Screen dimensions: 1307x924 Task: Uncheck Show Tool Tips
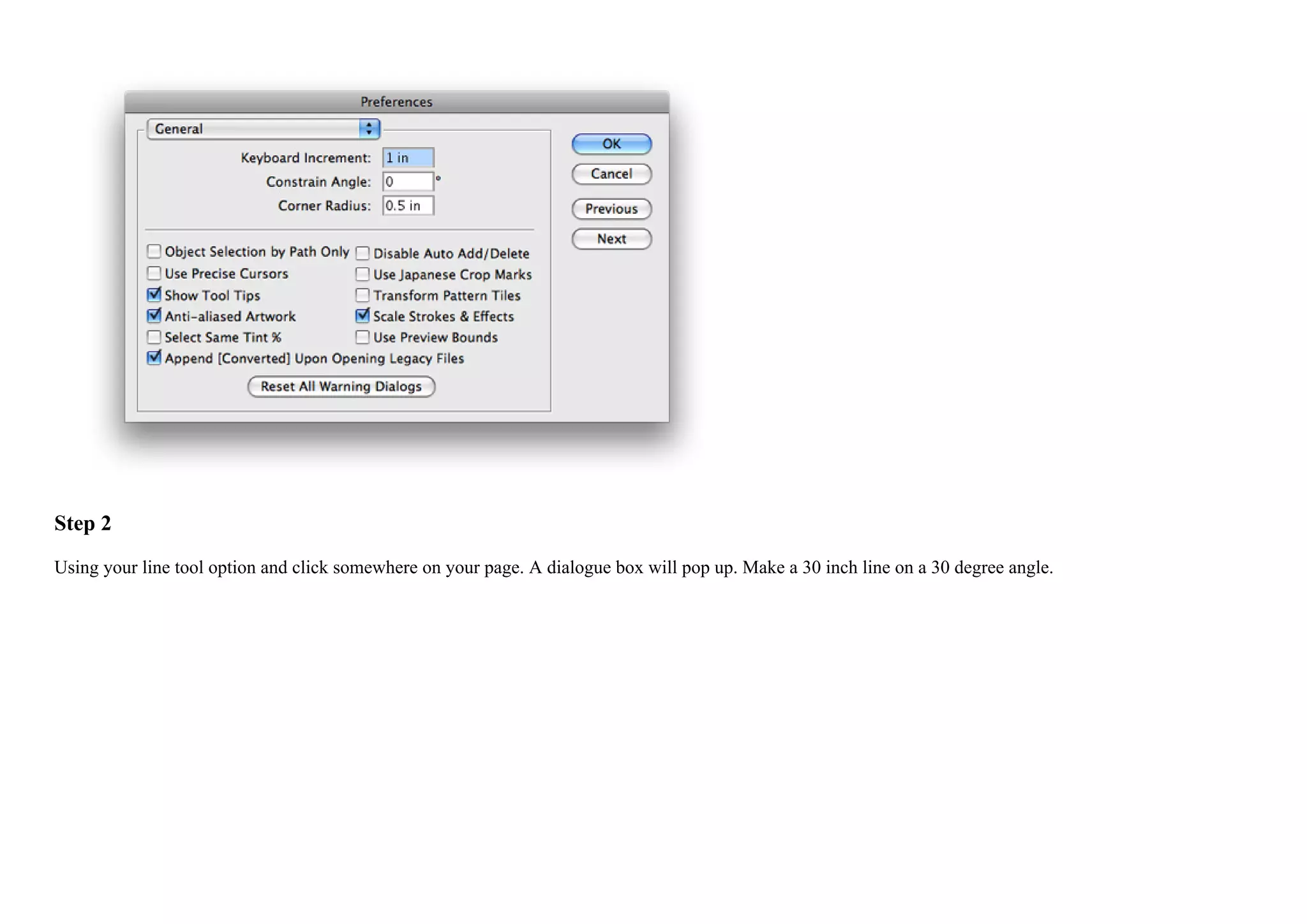154,295
